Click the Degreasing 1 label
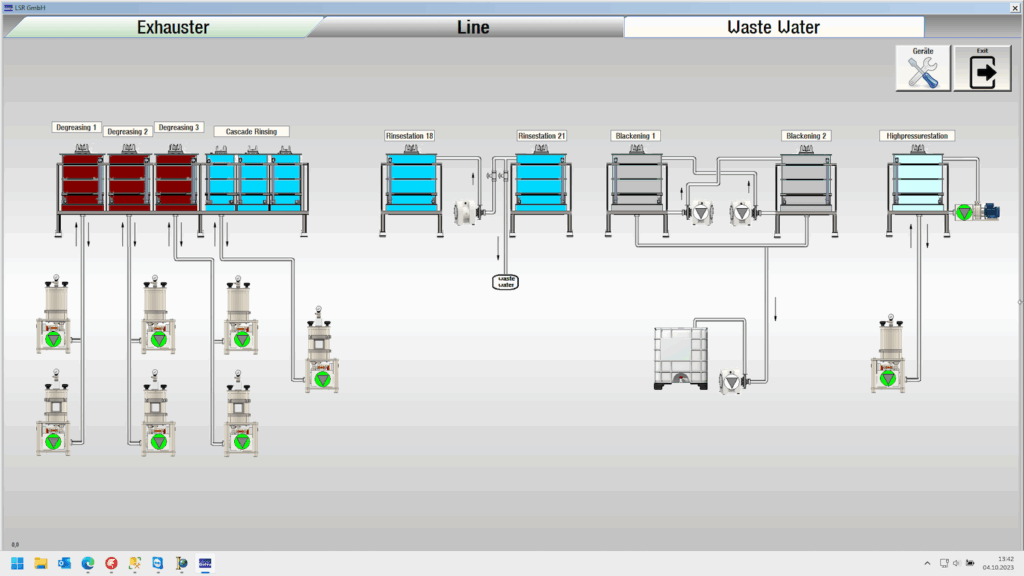Image resolution: width=1024 pixels, height=576 pixels. [x=76, y=127]
